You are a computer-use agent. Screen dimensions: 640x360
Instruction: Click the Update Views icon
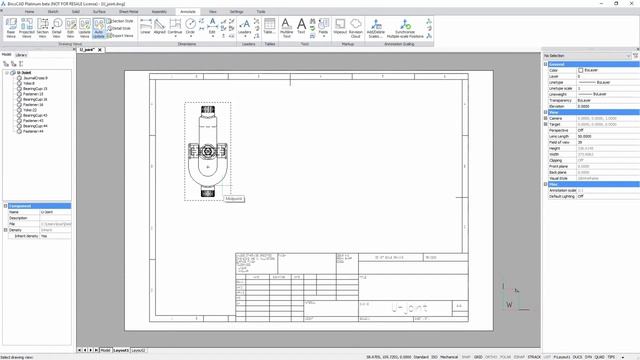pos(84,28)
